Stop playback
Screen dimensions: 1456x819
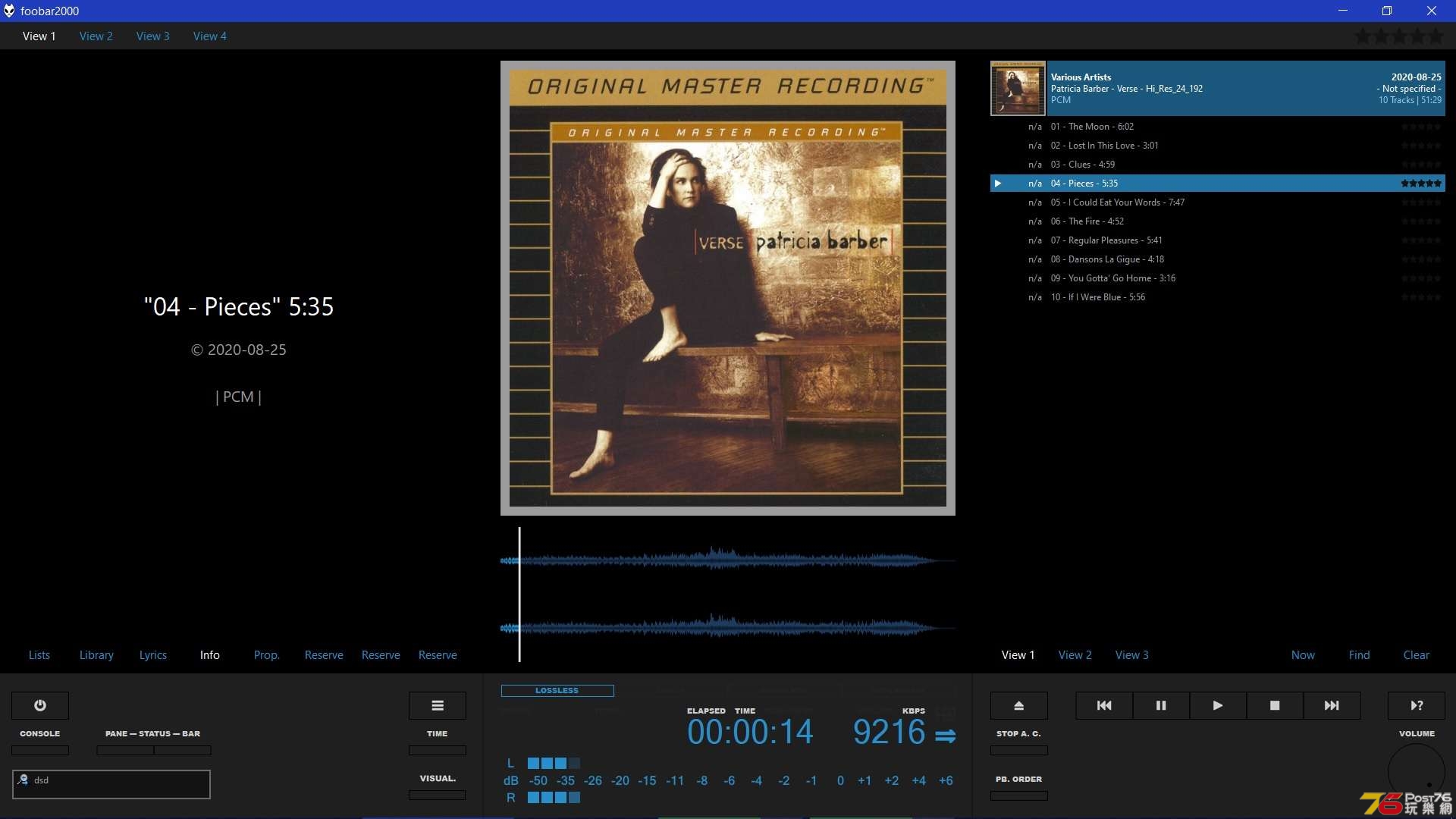1275,705
